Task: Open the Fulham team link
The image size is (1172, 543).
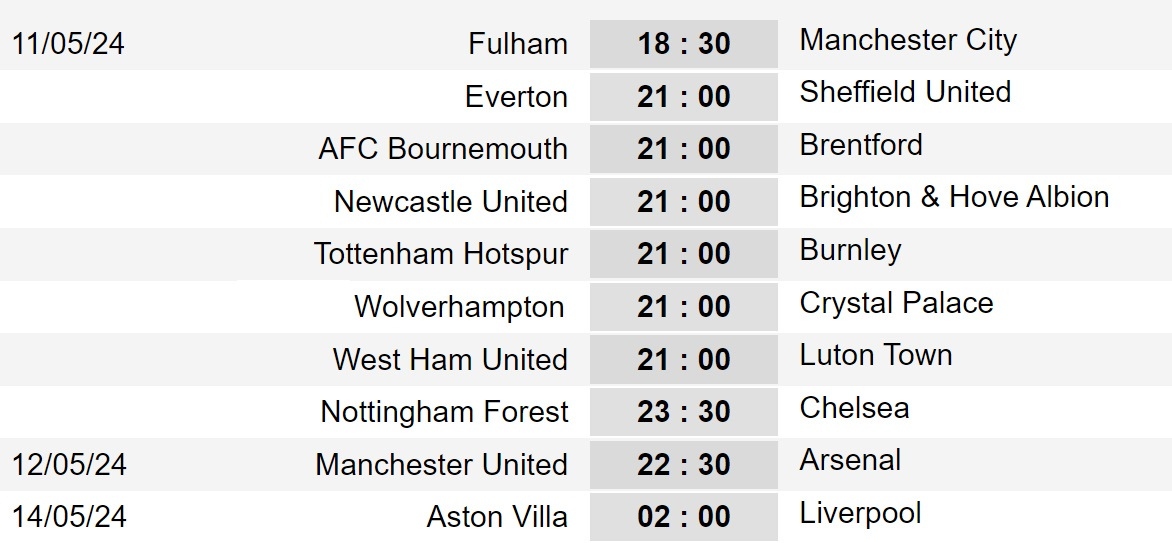Action: point(518,43)
